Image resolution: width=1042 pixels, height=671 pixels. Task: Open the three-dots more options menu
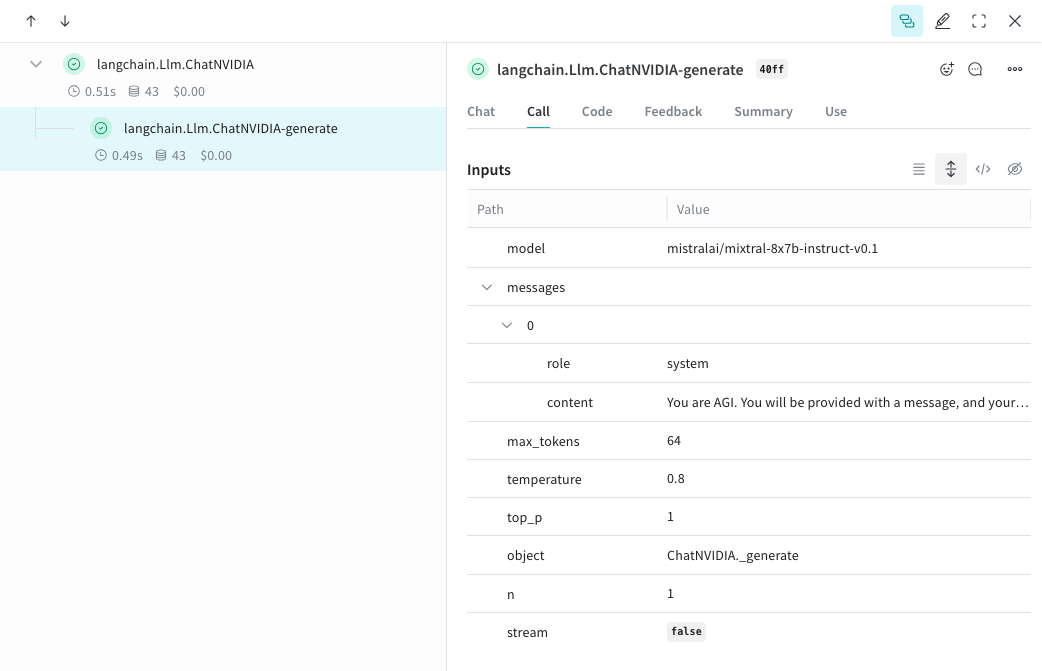(1015, 70)
